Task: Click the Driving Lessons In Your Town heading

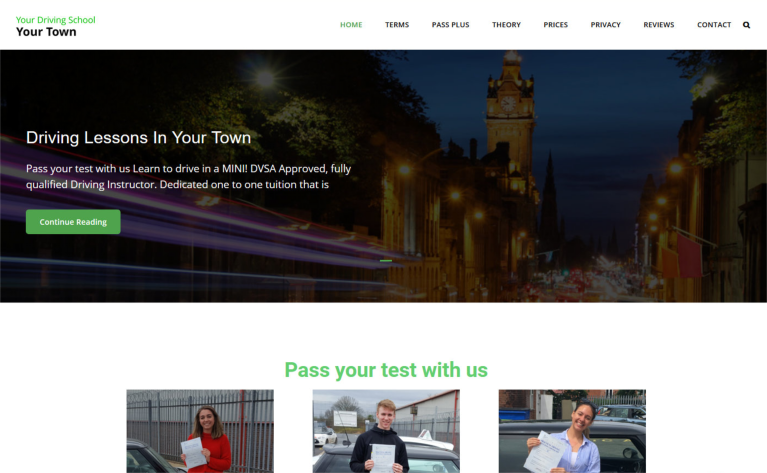Action: pos(138,137)
